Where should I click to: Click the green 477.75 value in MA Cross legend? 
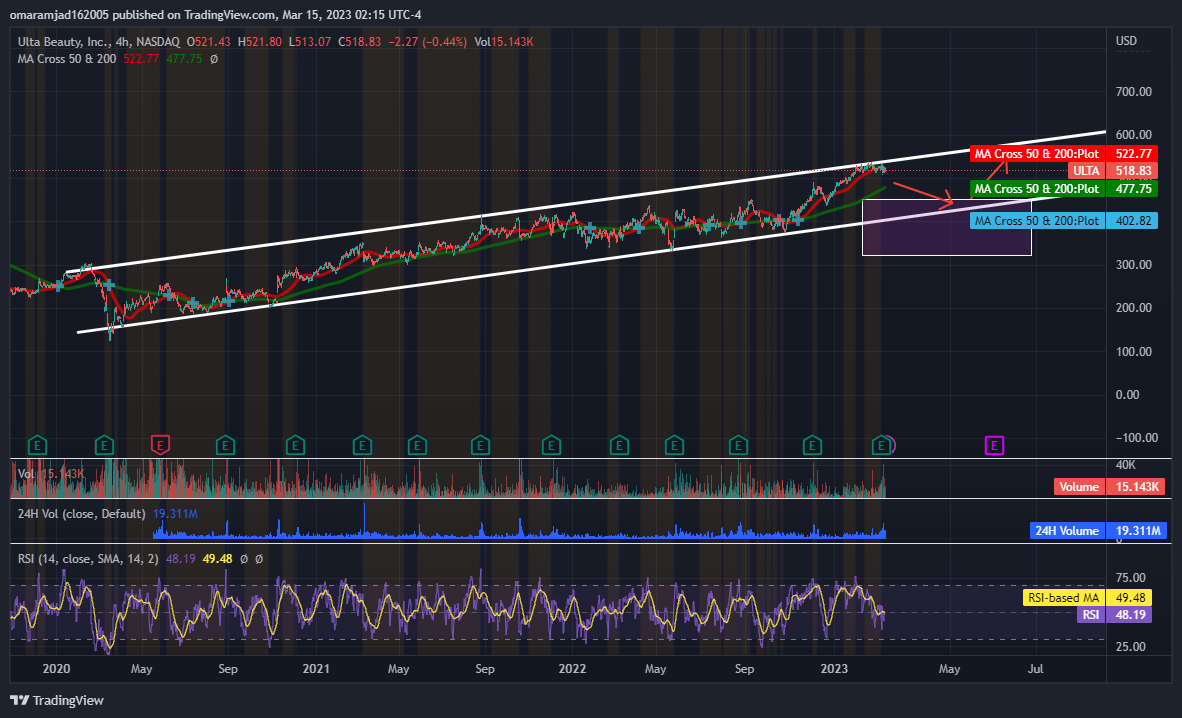coord(184,59)
